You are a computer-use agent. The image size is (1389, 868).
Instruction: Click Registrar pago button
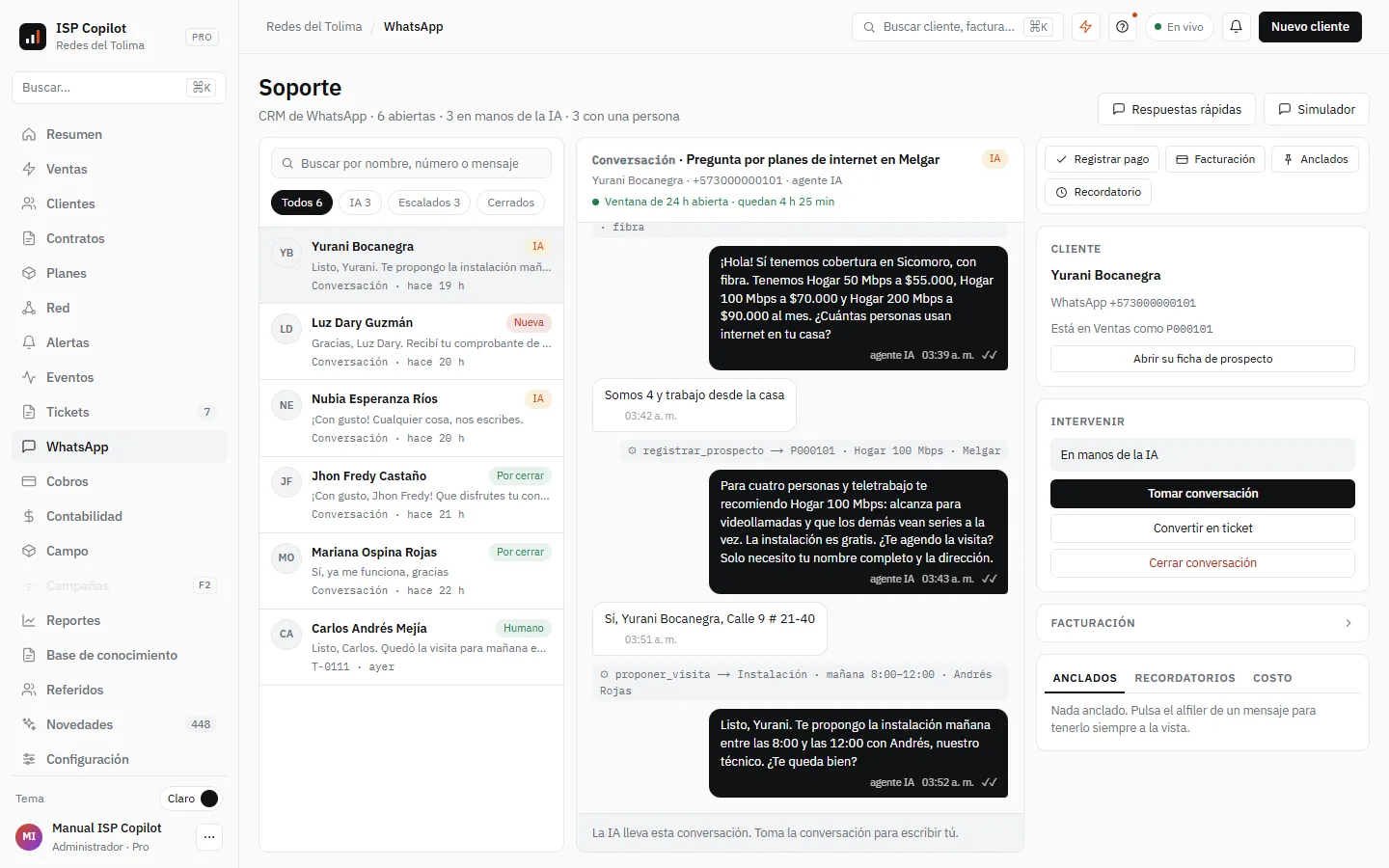[1102, 159]
